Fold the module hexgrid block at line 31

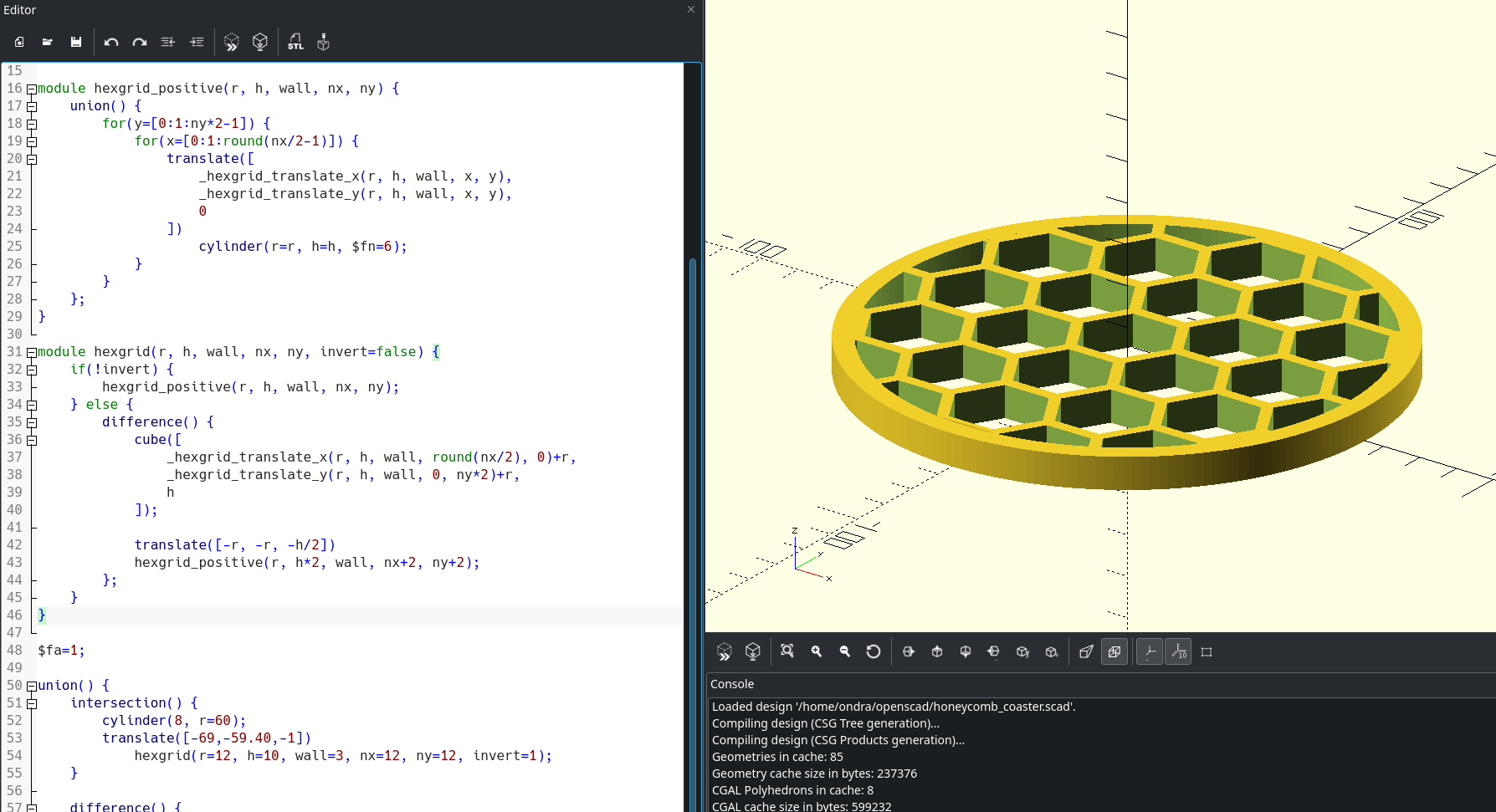click(x=32, y=352)
